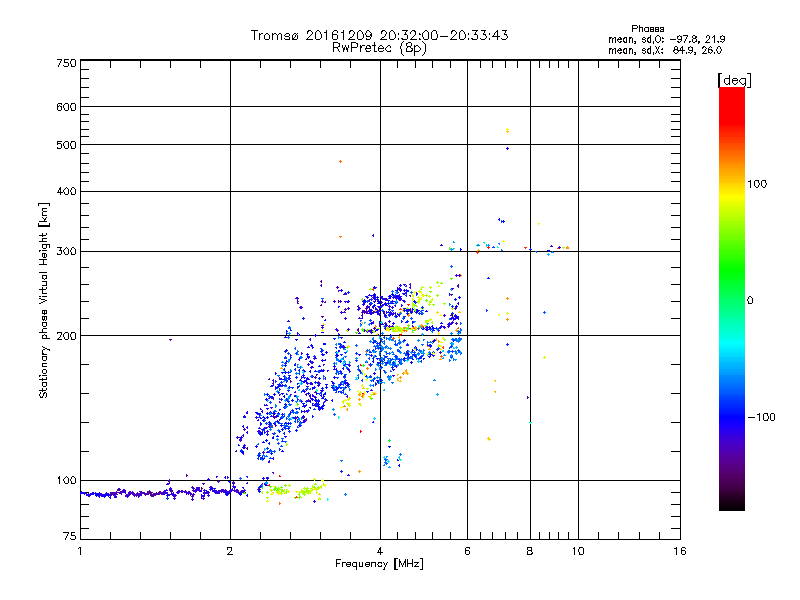Click x-axis tick label "4"

point(380,551)
